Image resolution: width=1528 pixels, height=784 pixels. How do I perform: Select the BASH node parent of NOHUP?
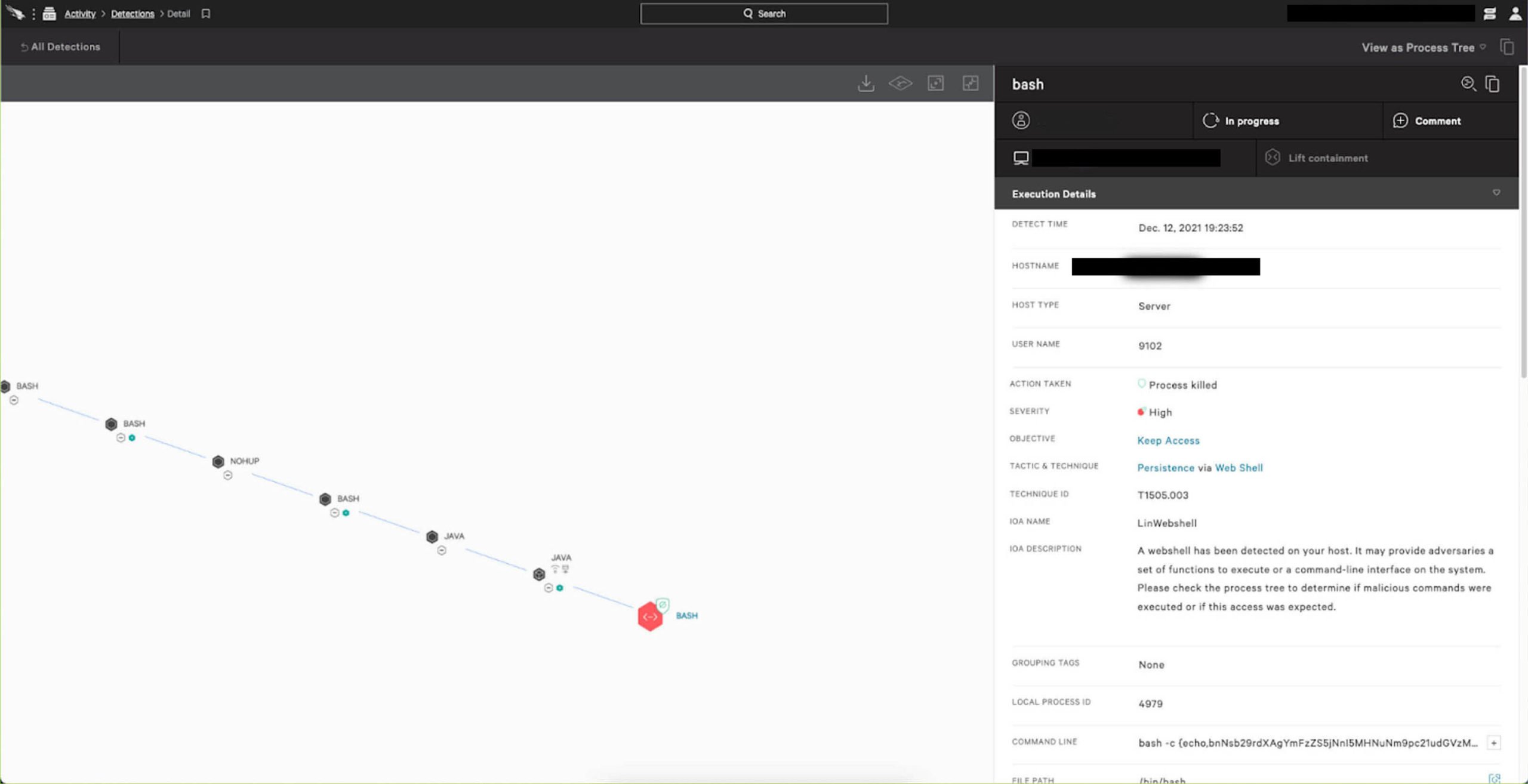[x=111, y=424]
